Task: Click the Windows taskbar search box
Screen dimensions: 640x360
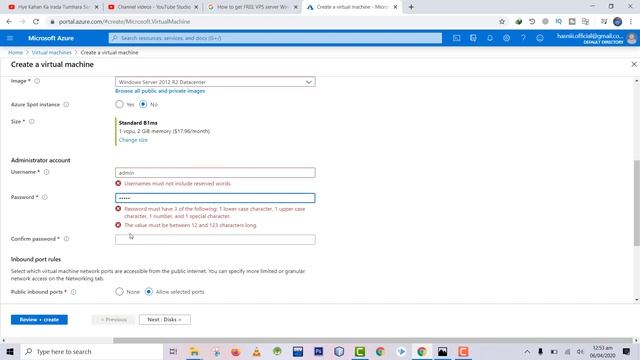Action: click(91, 351)
